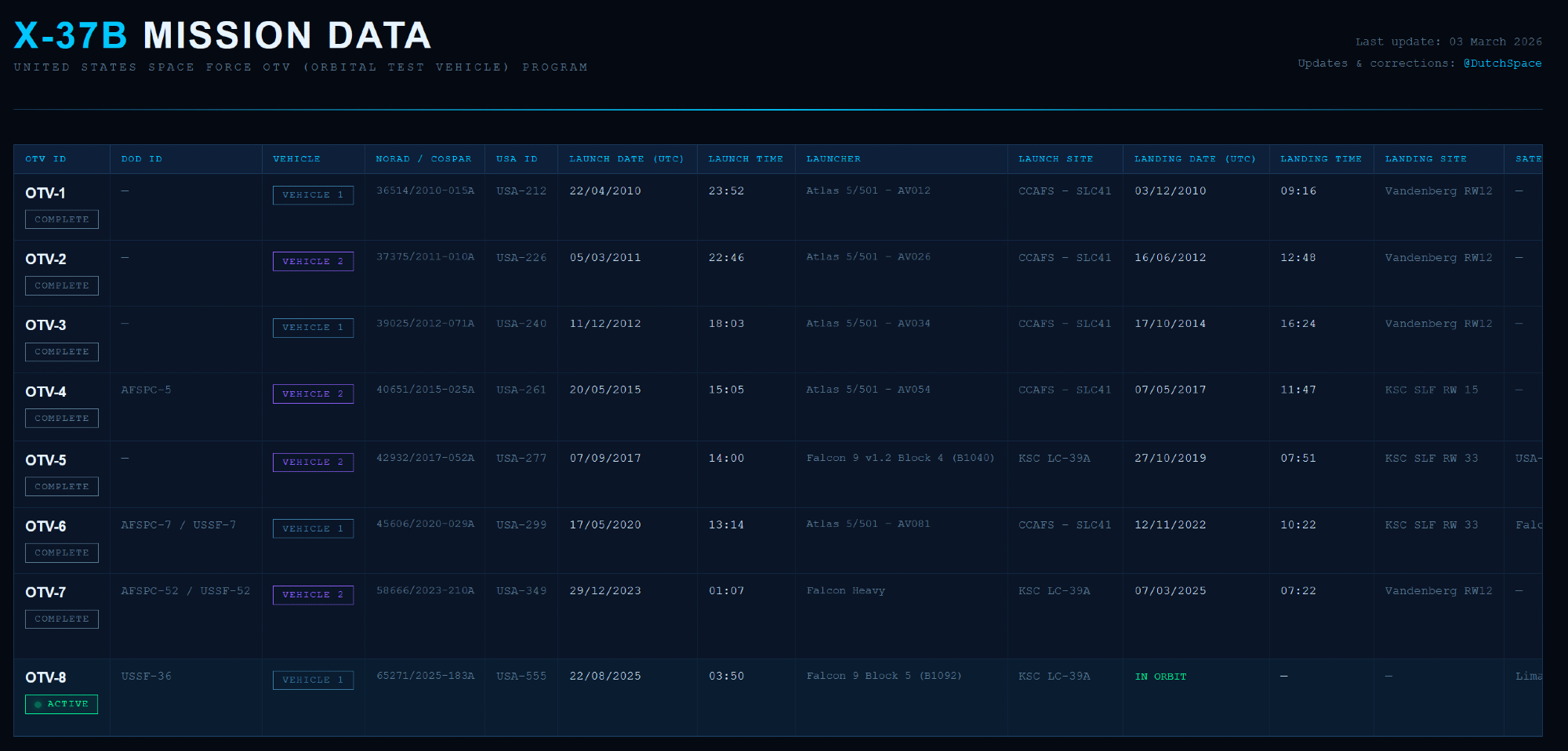The height and width of the screenshot is (751, 1568).
Task: Click the OTV ID column header
Action: click(x=45, y=159)
